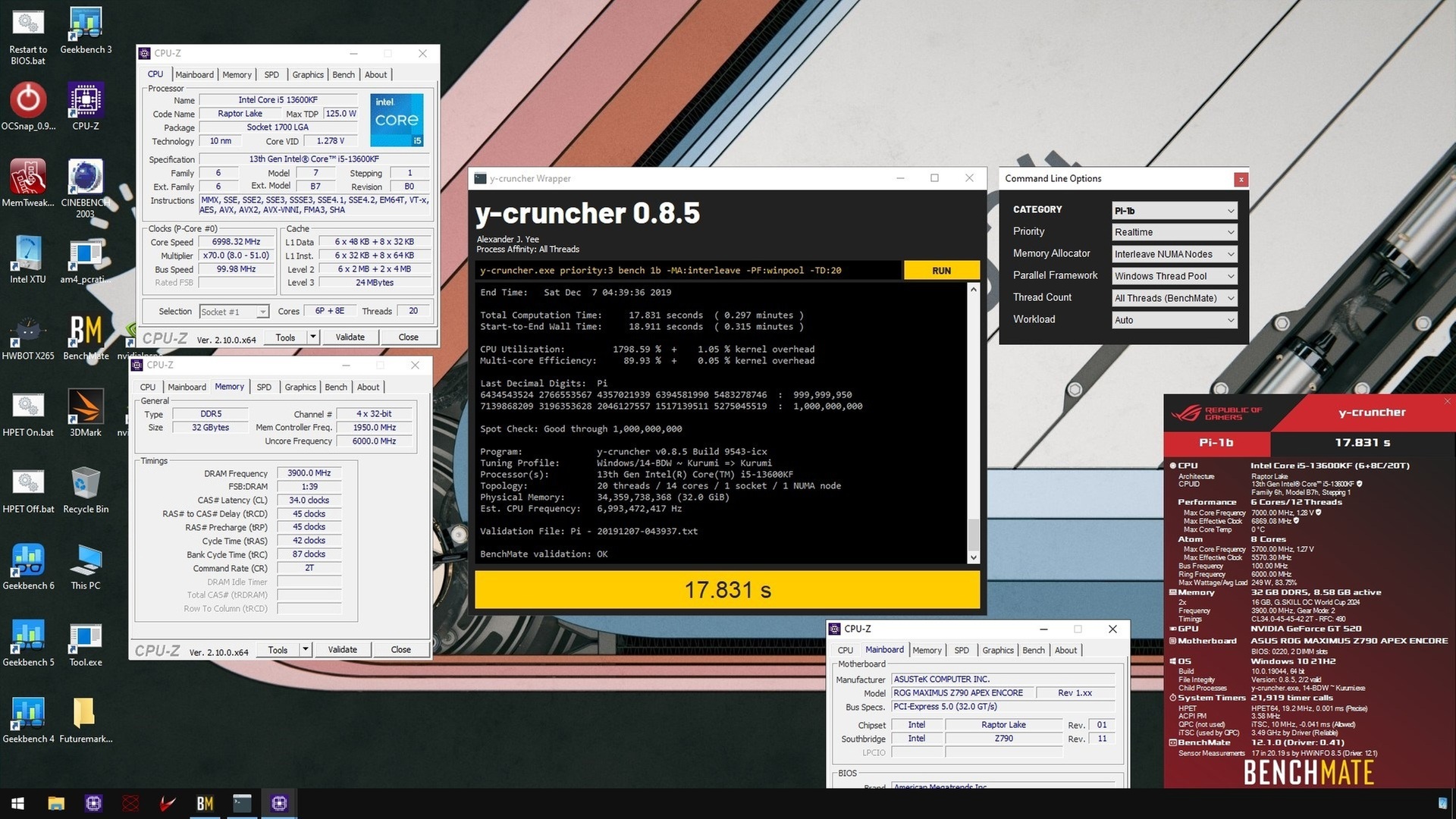
Task: Open the Restart to BIOS.bat desktop icon
Action: 28,36
